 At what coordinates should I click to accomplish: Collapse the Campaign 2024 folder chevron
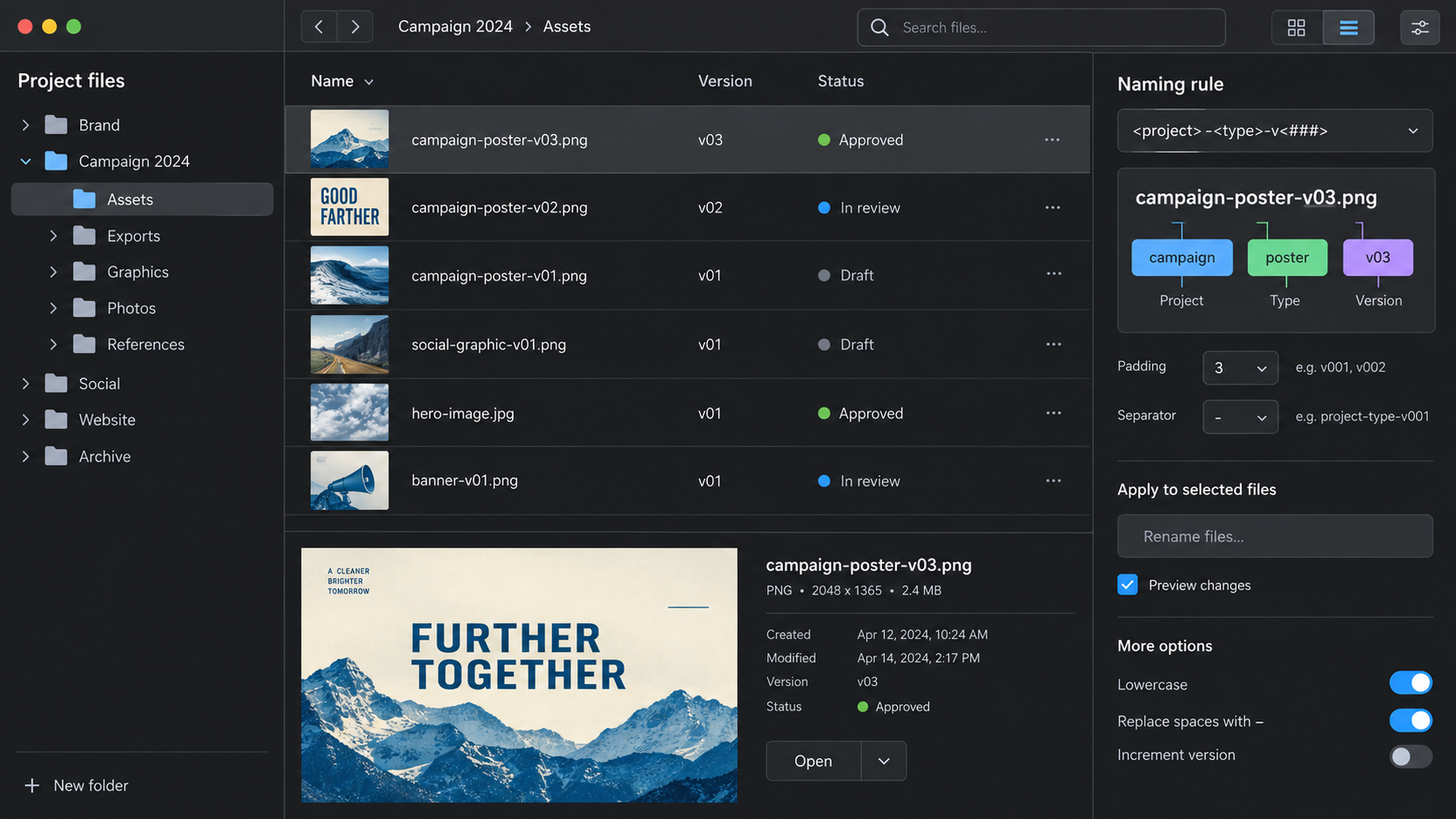(x=26, y=162)
